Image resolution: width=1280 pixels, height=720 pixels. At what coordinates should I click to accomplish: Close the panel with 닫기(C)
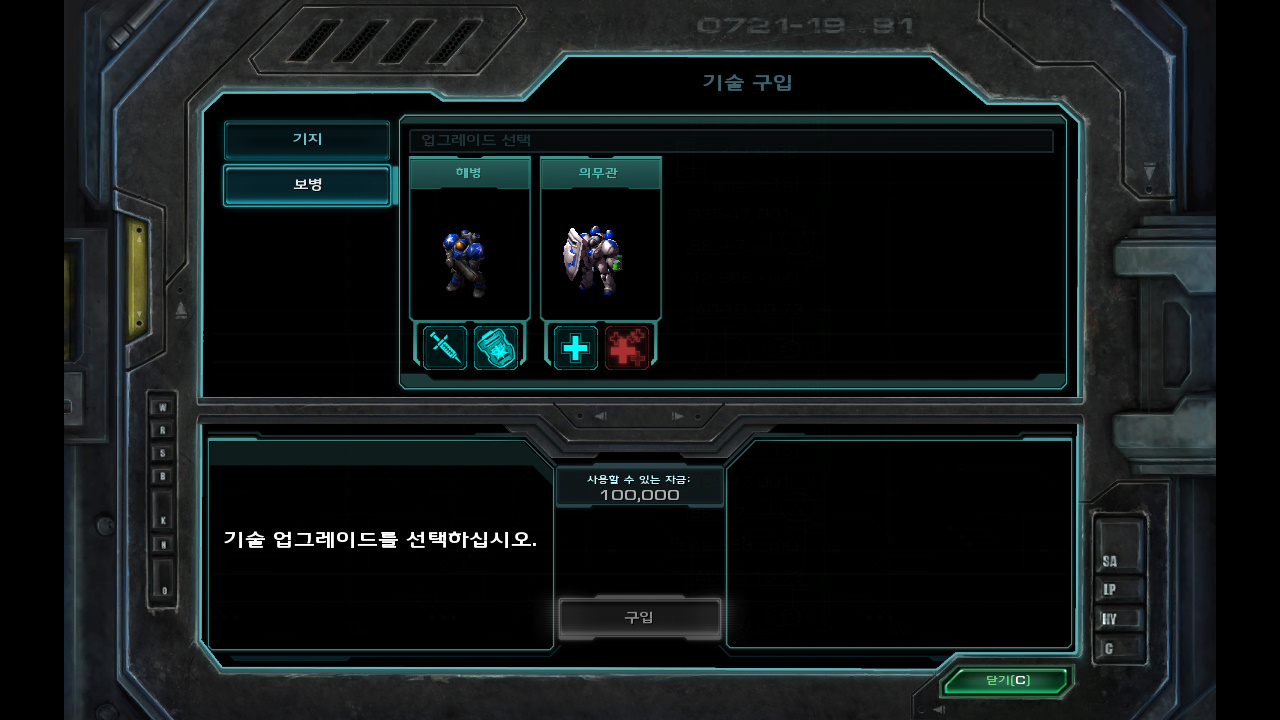[1007, 681]
